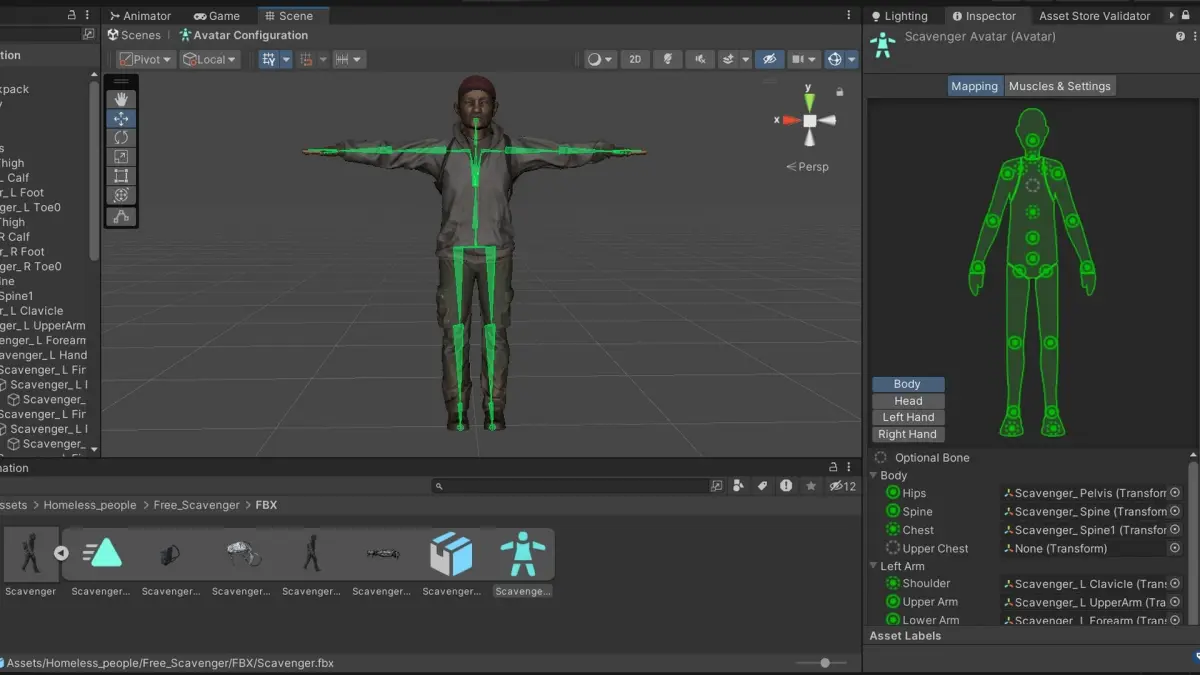Switch to the Game tab
1200x675 pixels.
(217, 16)
